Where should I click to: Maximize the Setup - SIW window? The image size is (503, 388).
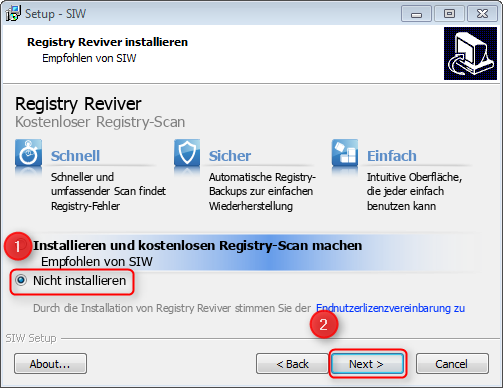pos(449,14)
